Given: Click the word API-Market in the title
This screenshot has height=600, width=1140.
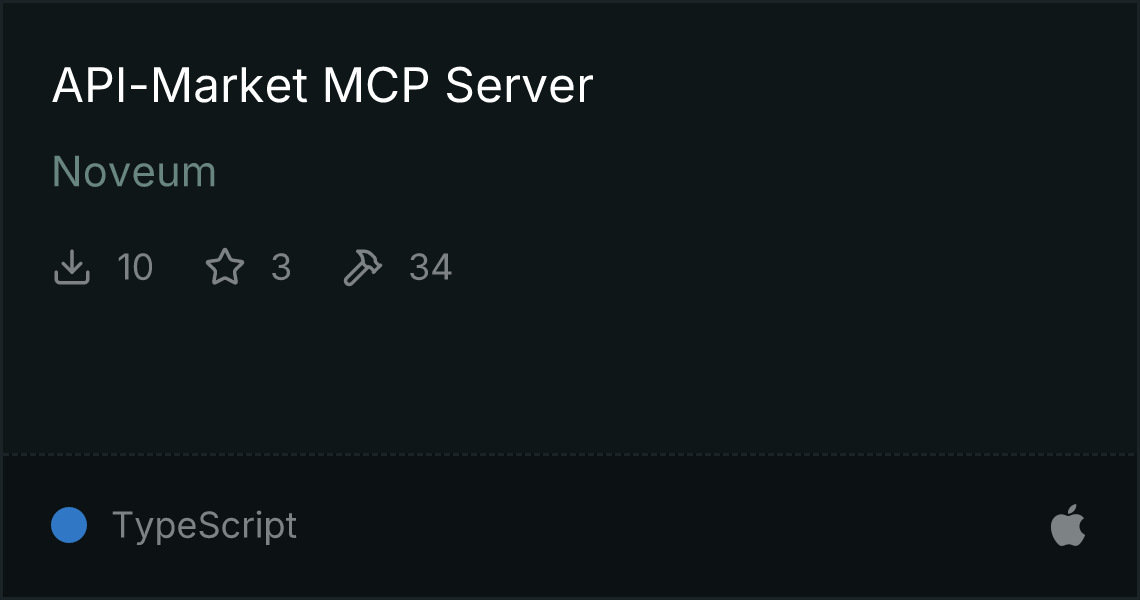Looking at the screenshot, I should click(x=180, y=85).
